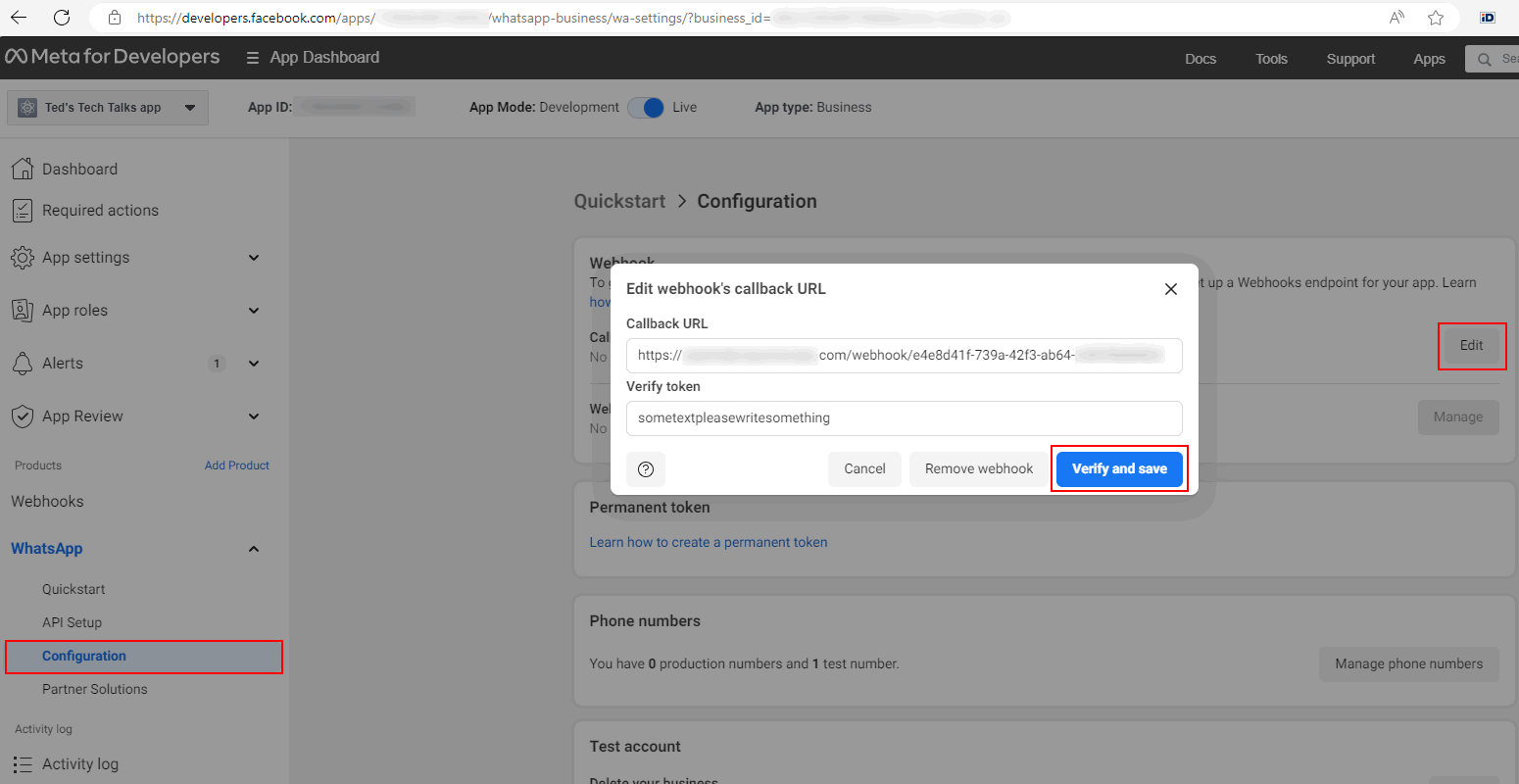Click the App roles person icon
This screenshot has height=784, width=1519.
click(22, 310)
